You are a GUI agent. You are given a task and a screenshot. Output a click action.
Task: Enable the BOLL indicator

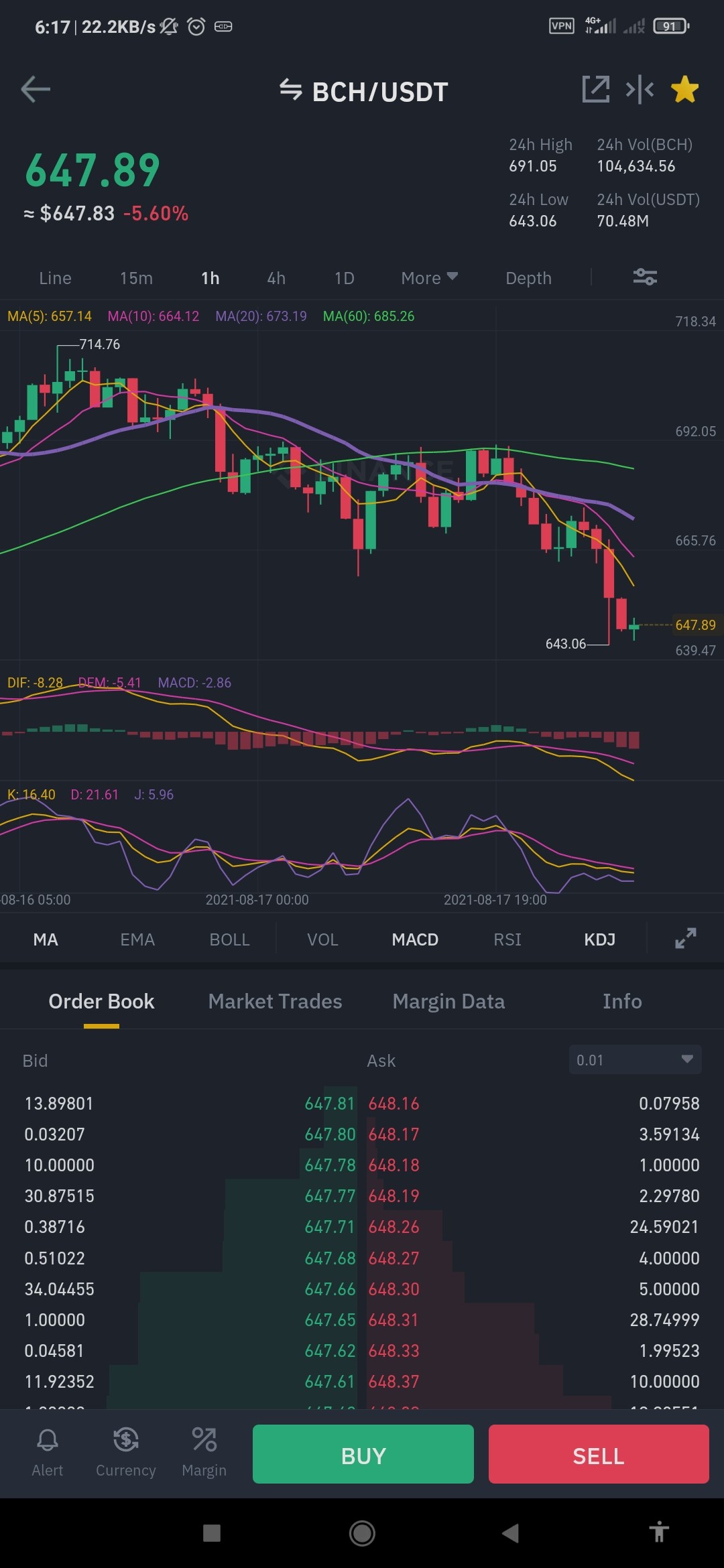click(x=229, y=939)
